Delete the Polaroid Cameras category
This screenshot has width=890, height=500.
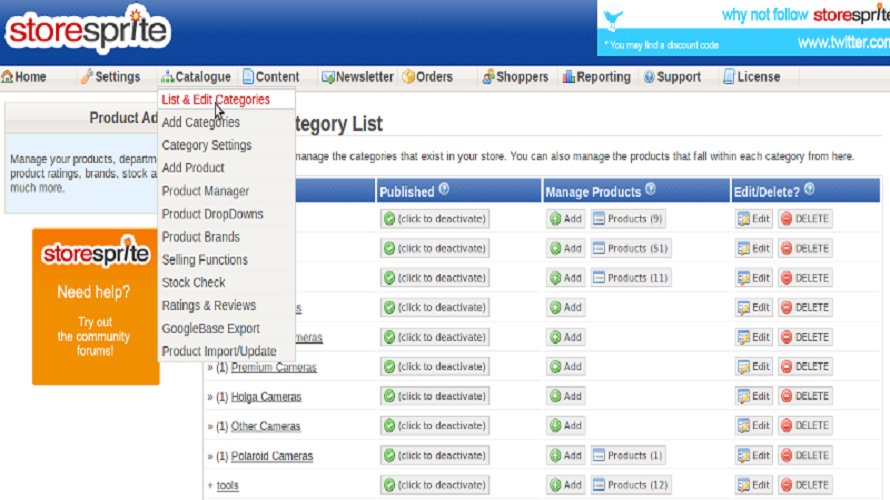(x=805, y=455)
